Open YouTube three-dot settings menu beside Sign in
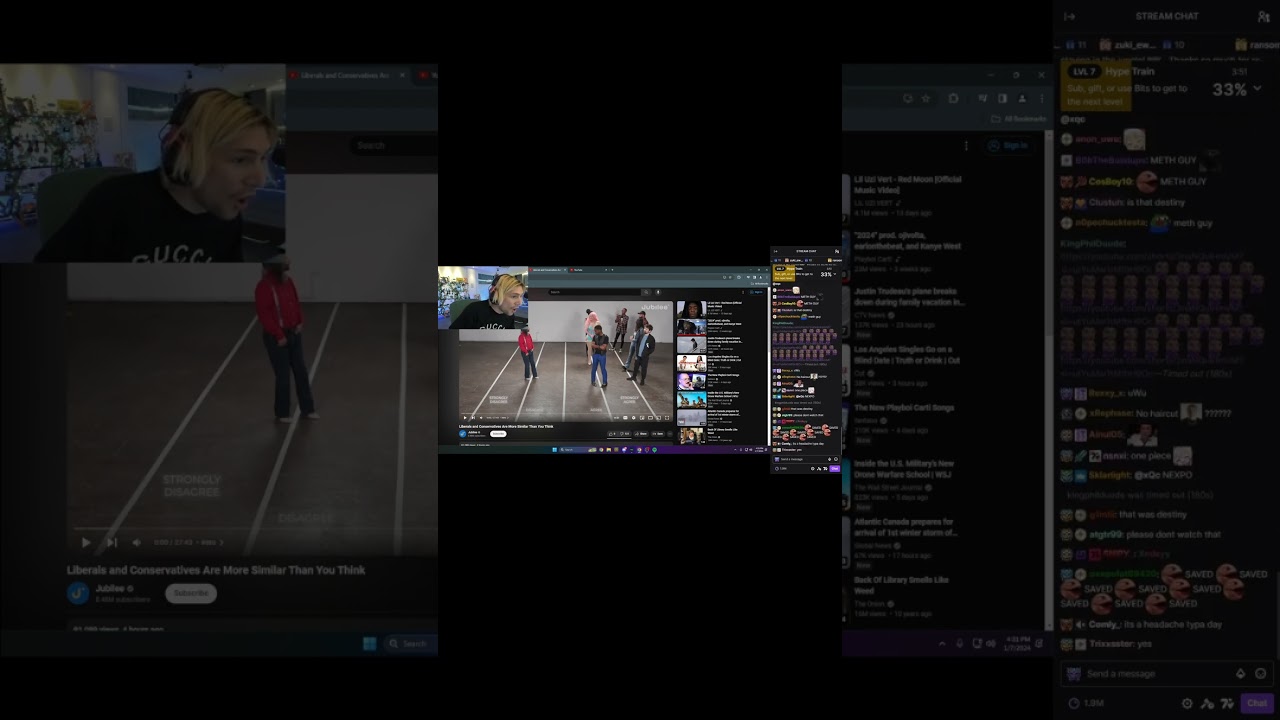This screenshot has height=720, width=1280. [966, 145]
